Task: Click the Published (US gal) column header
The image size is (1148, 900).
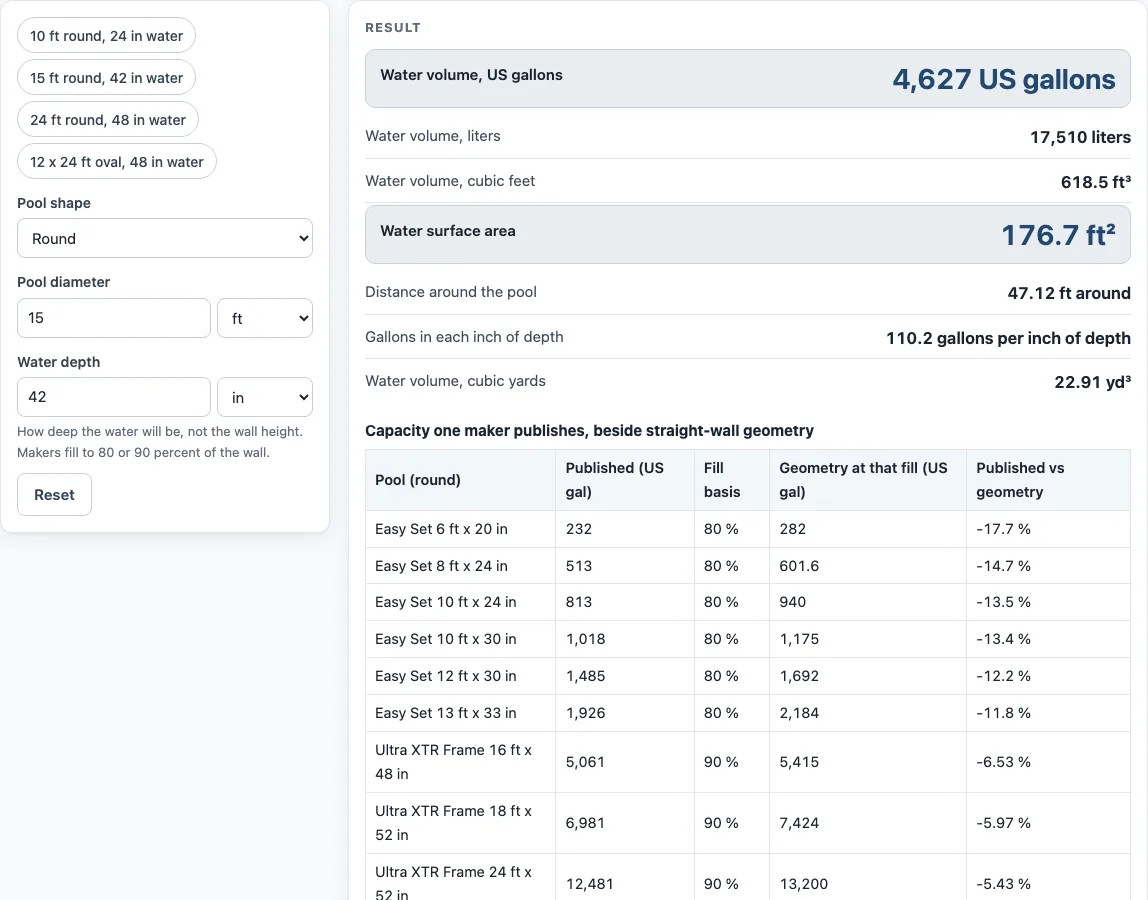Action: tap(625, 480)
